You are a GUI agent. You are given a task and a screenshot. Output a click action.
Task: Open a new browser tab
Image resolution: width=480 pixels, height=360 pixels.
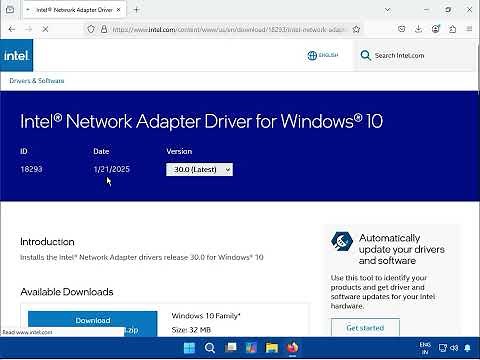[136, 10]
